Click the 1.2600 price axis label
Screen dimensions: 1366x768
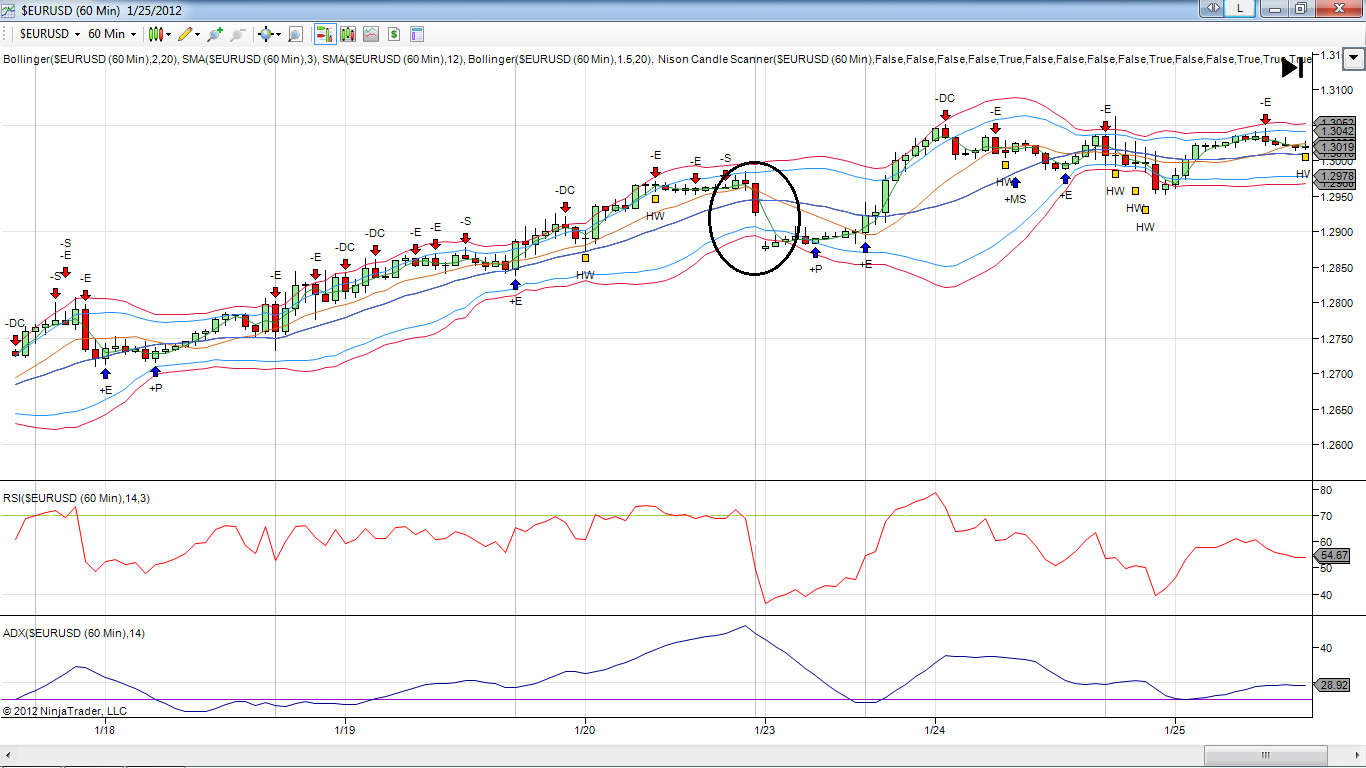click(1337, 445)
